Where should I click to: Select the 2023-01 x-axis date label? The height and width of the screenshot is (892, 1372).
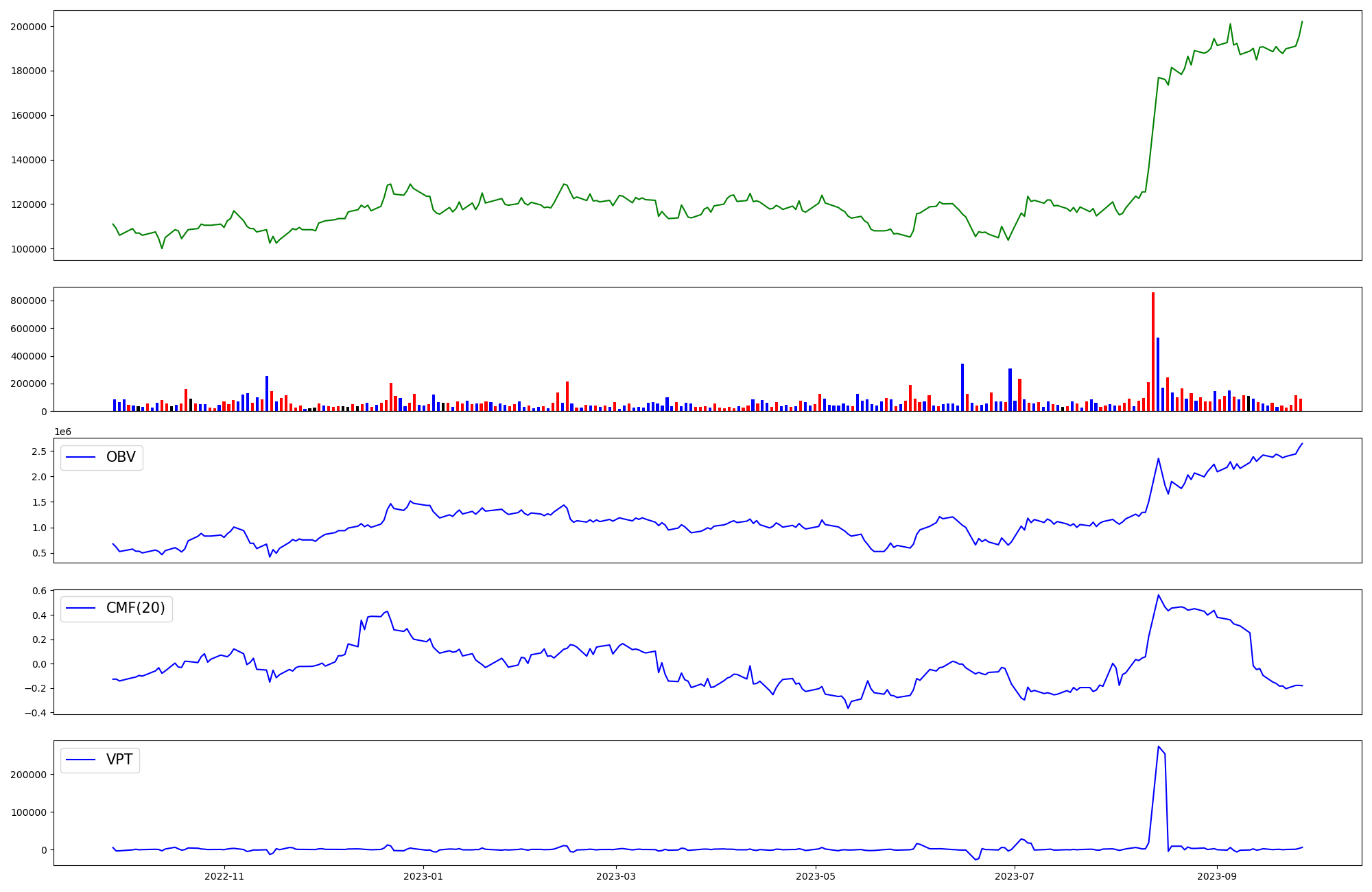(423, 876)
